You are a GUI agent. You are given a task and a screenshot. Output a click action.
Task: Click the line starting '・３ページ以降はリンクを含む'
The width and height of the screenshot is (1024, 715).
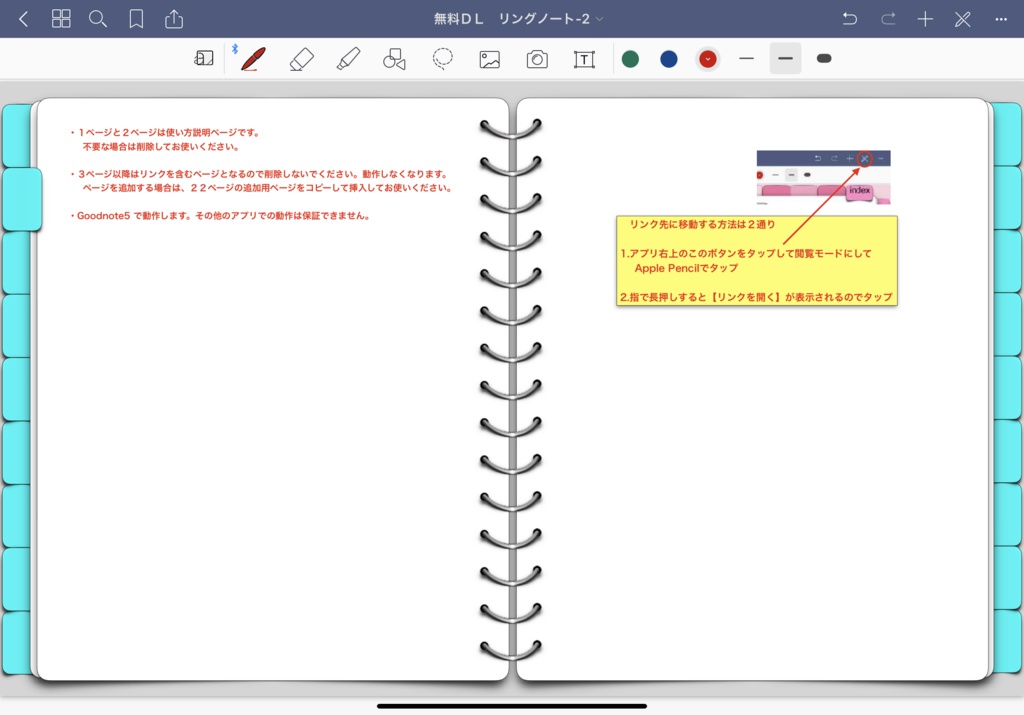(260, 174)
